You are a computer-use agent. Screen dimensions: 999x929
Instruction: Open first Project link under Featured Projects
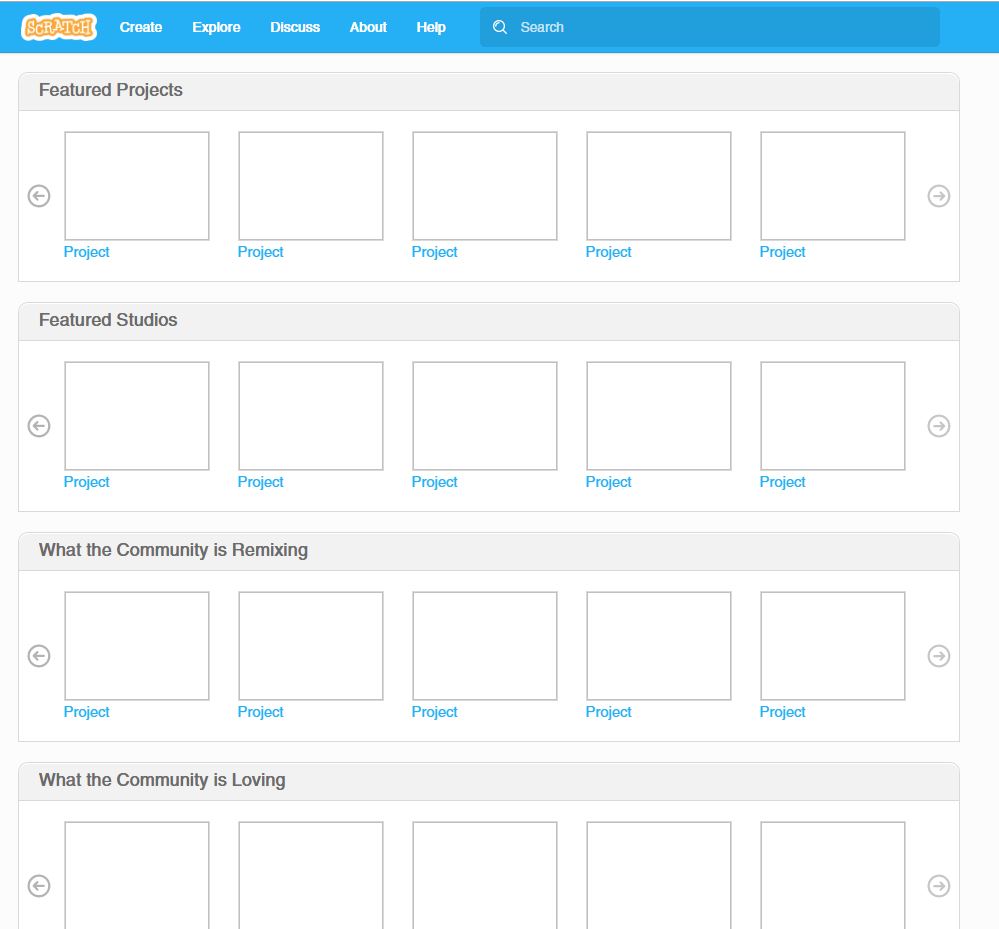coord(87,252)
